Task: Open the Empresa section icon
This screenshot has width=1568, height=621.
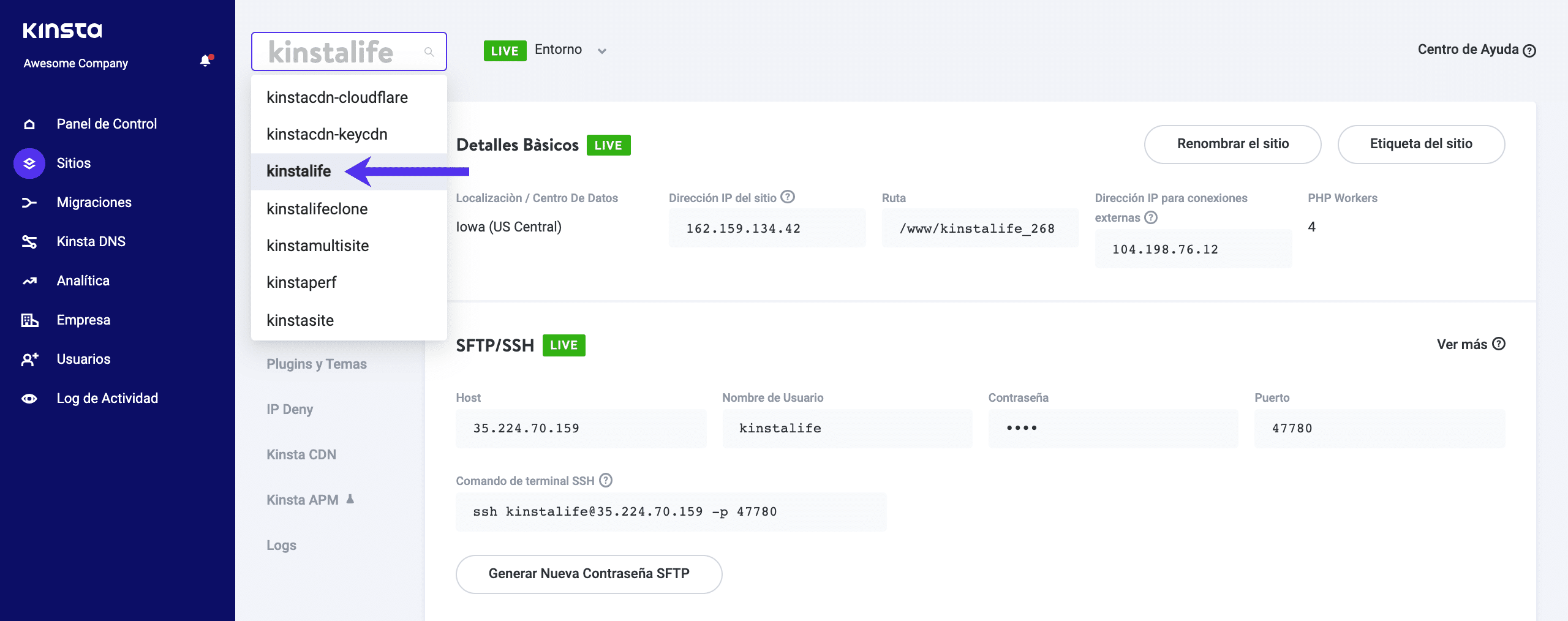Action: tap(28, 319)
